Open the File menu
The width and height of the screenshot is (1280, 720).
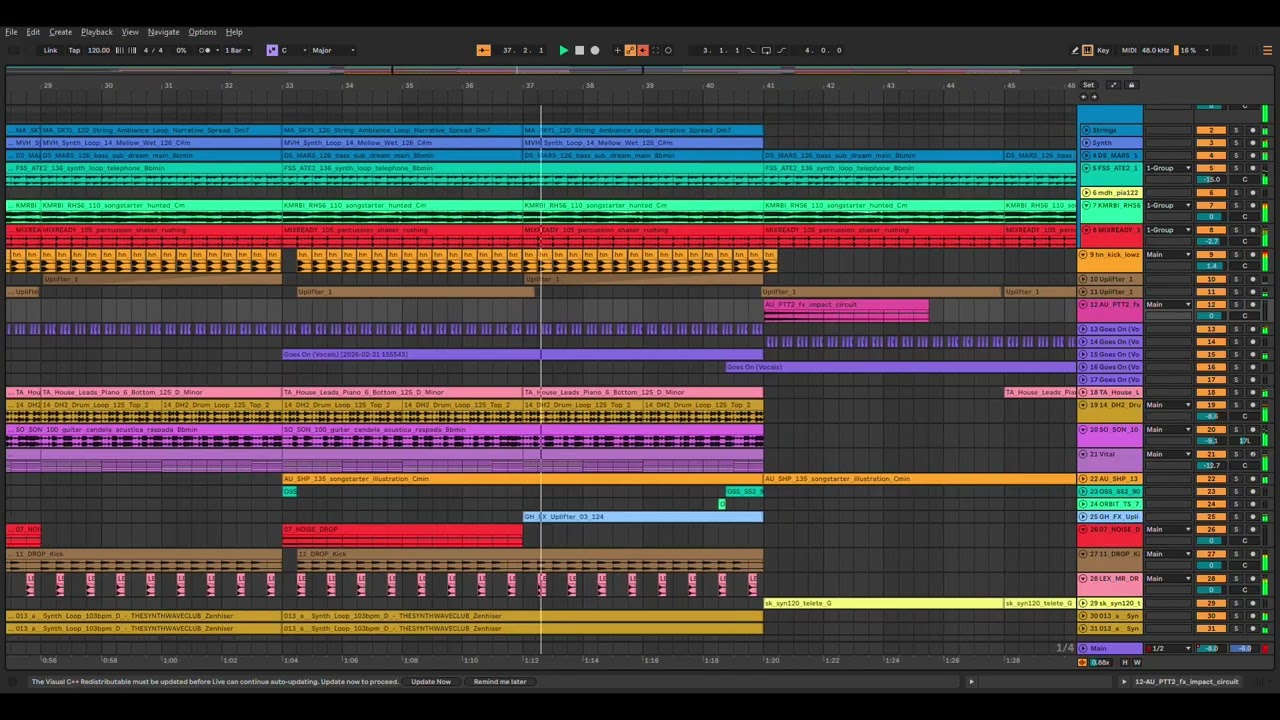[11, 32]
